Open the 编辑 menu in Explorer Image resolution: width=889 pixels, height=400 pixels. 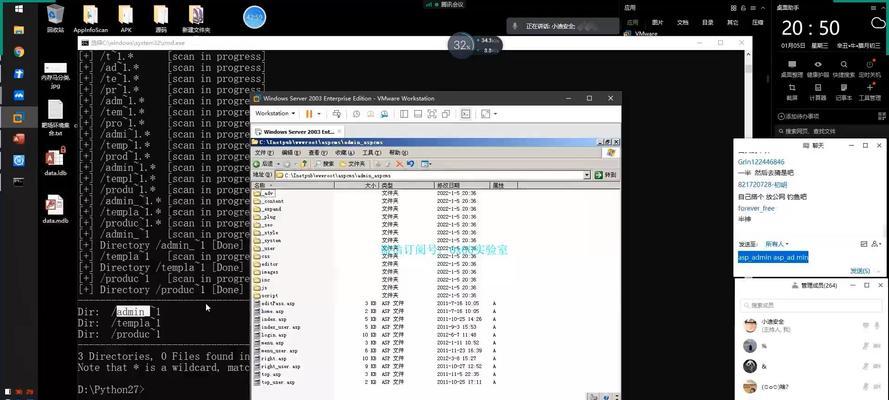pyautogui.click(x=291, y=153)
